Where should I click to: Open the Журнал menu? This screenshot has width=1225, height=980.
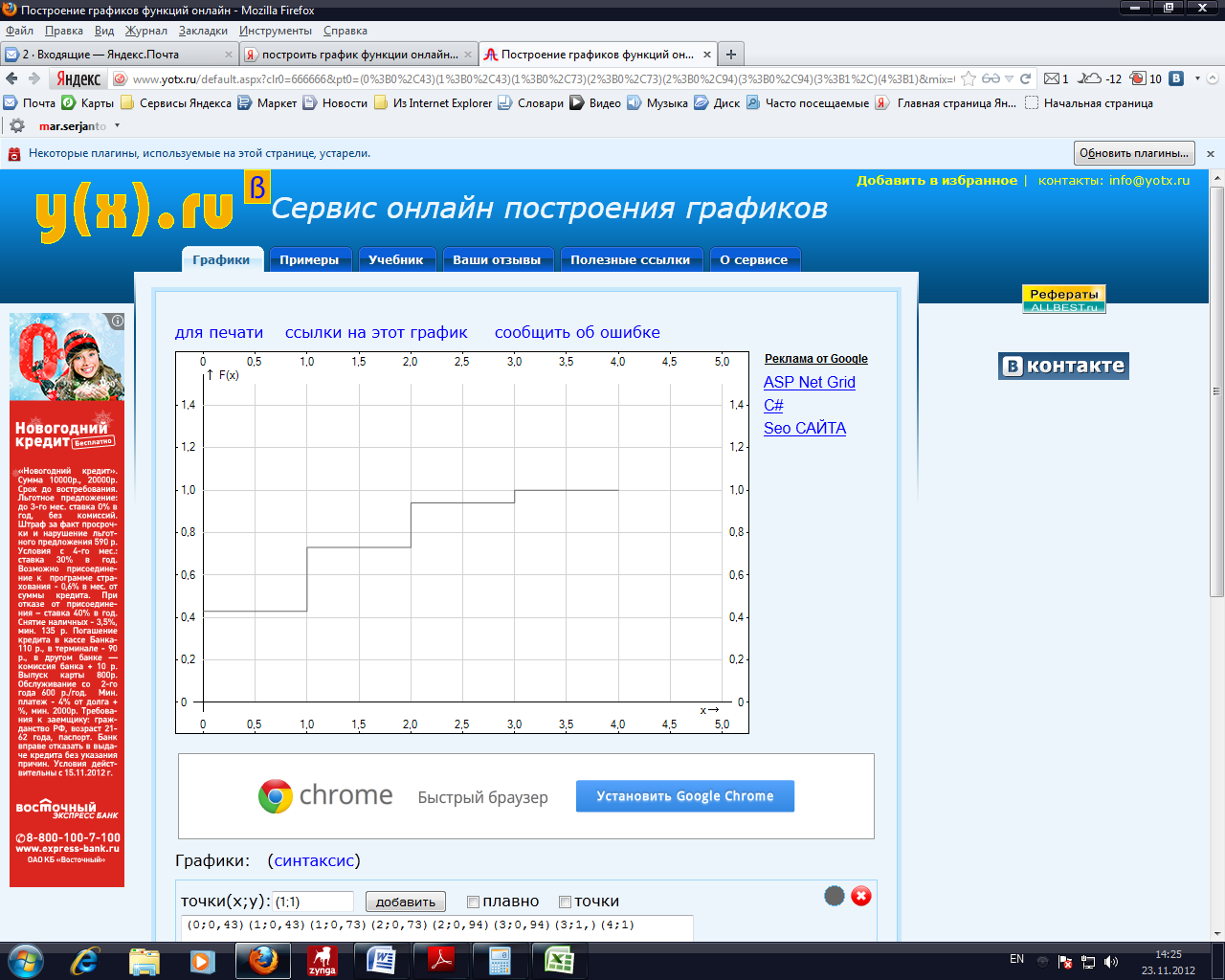[146, 31]
